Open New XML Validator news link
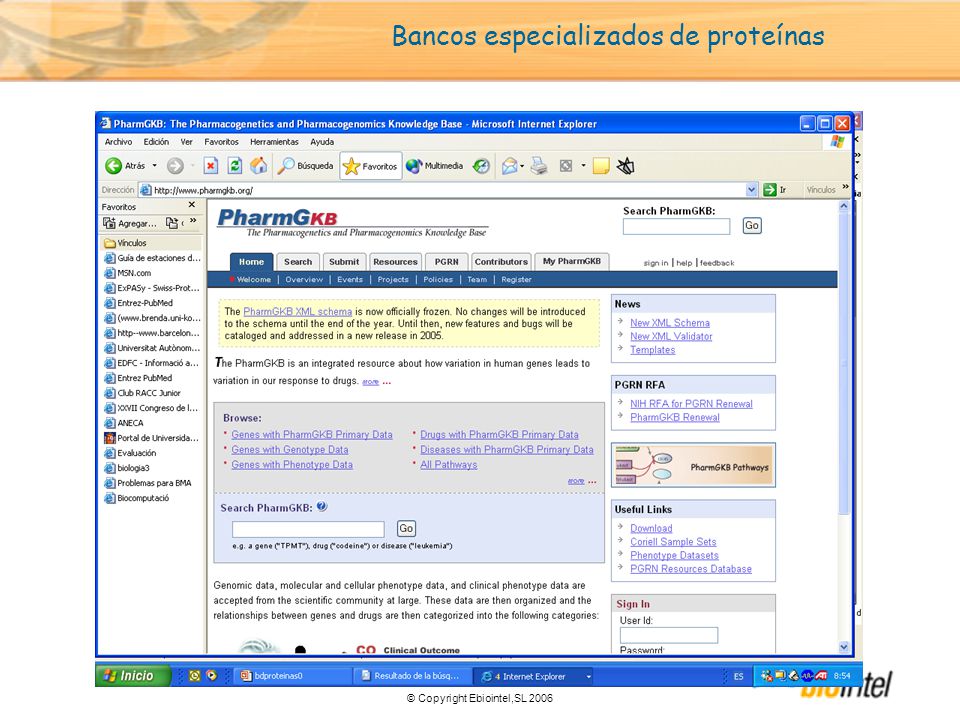 point(671,337)
